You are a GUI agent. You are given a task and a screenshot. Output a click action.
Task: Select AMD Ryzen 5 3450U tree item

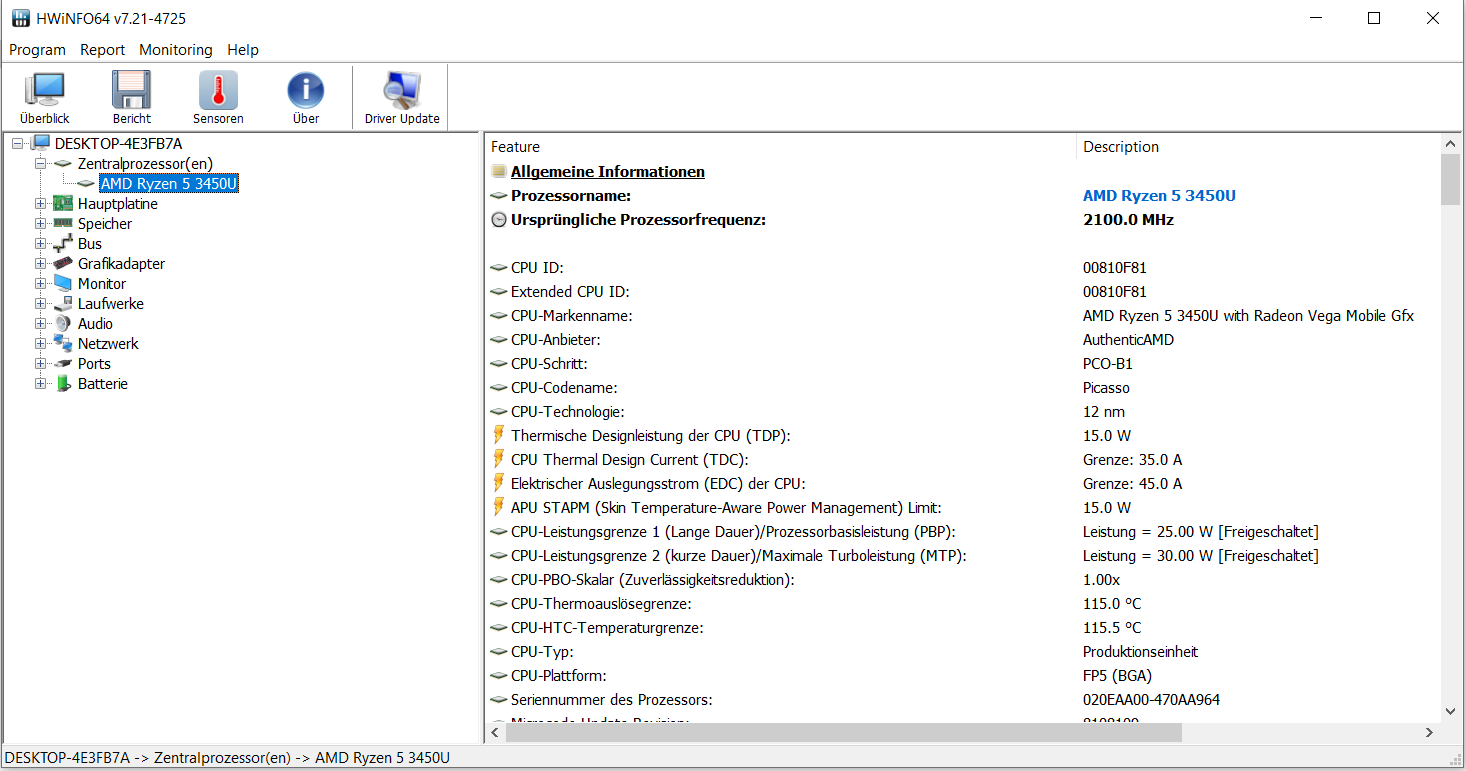tap(169, 184)
